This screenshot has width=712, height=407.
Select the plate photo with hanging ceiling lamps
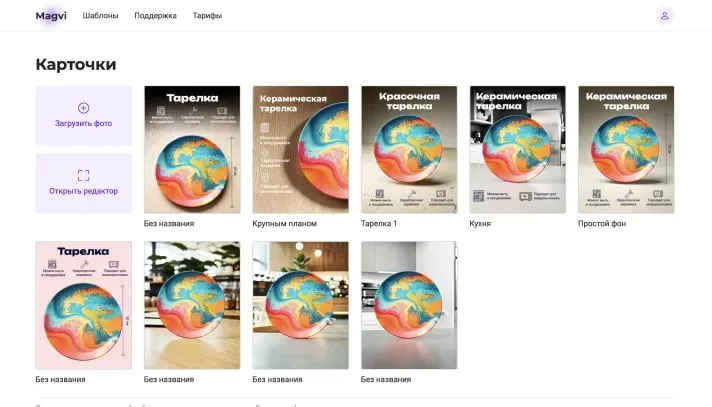300,305
